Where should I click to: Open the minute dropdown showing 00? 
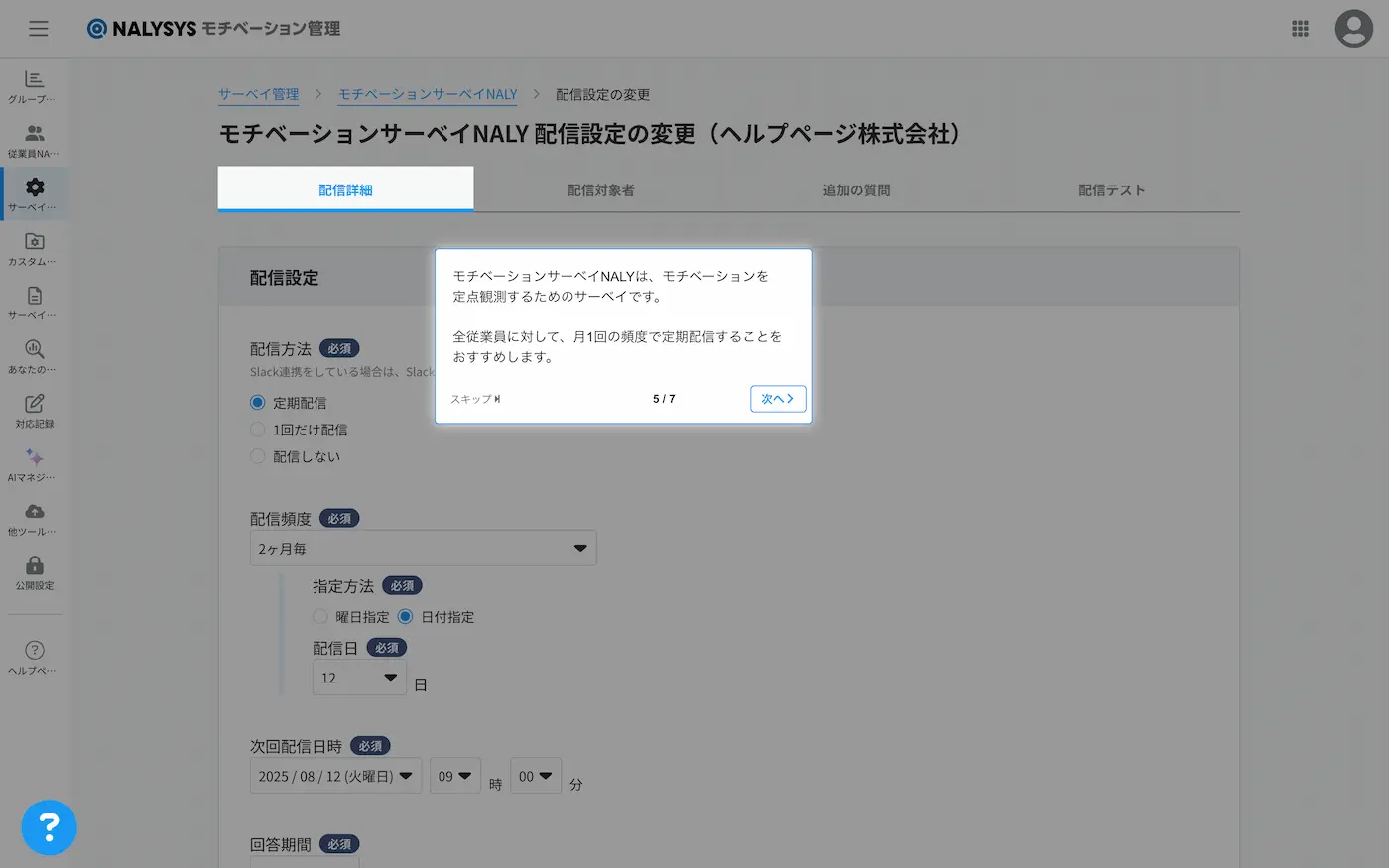pyautogui.click(x=536, y=776)
